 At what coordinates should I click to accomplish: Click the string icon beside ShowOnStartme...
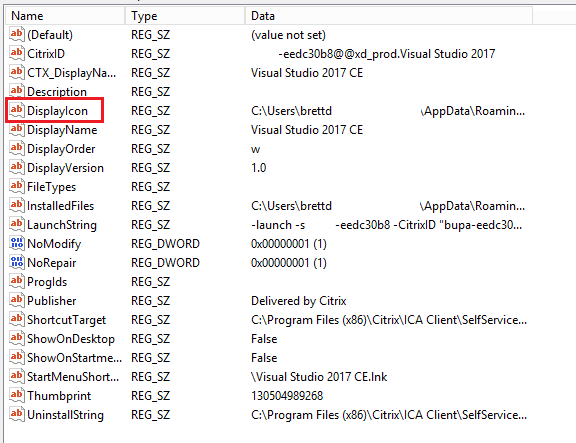coord(17,358)
